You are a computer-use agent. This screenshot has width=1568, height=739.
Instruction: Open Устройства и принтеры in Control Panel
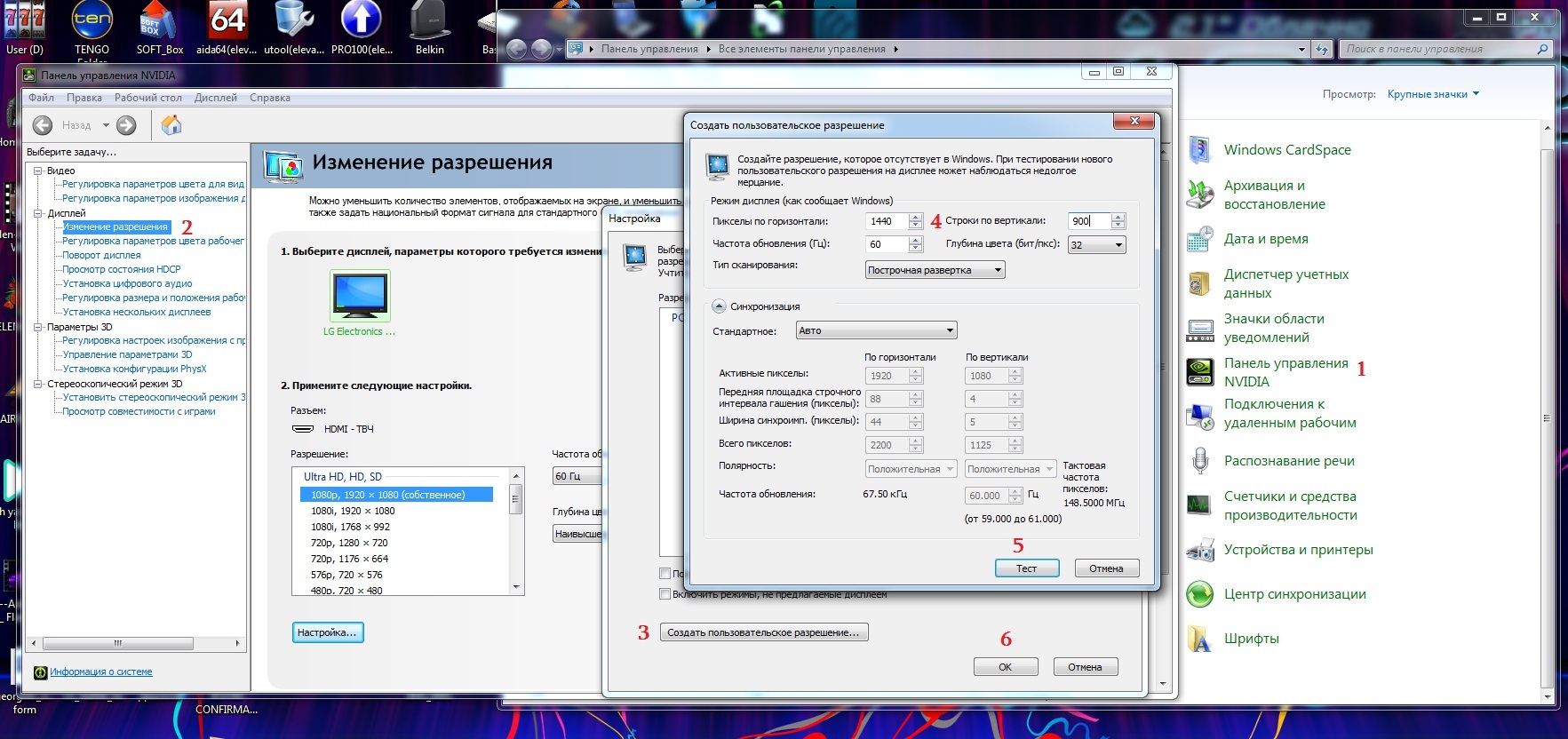point(1298,550)
